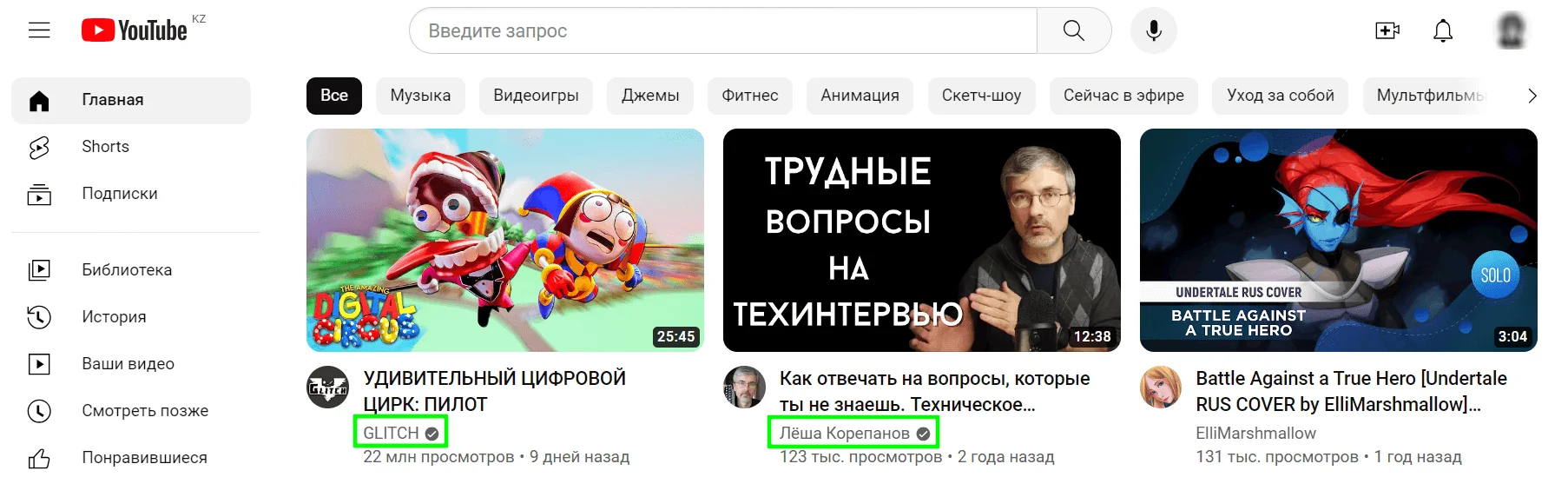The width and height of the screenshot is (1568, 497).
Task: Select the Все filter chip
Action: click(334, 96)
